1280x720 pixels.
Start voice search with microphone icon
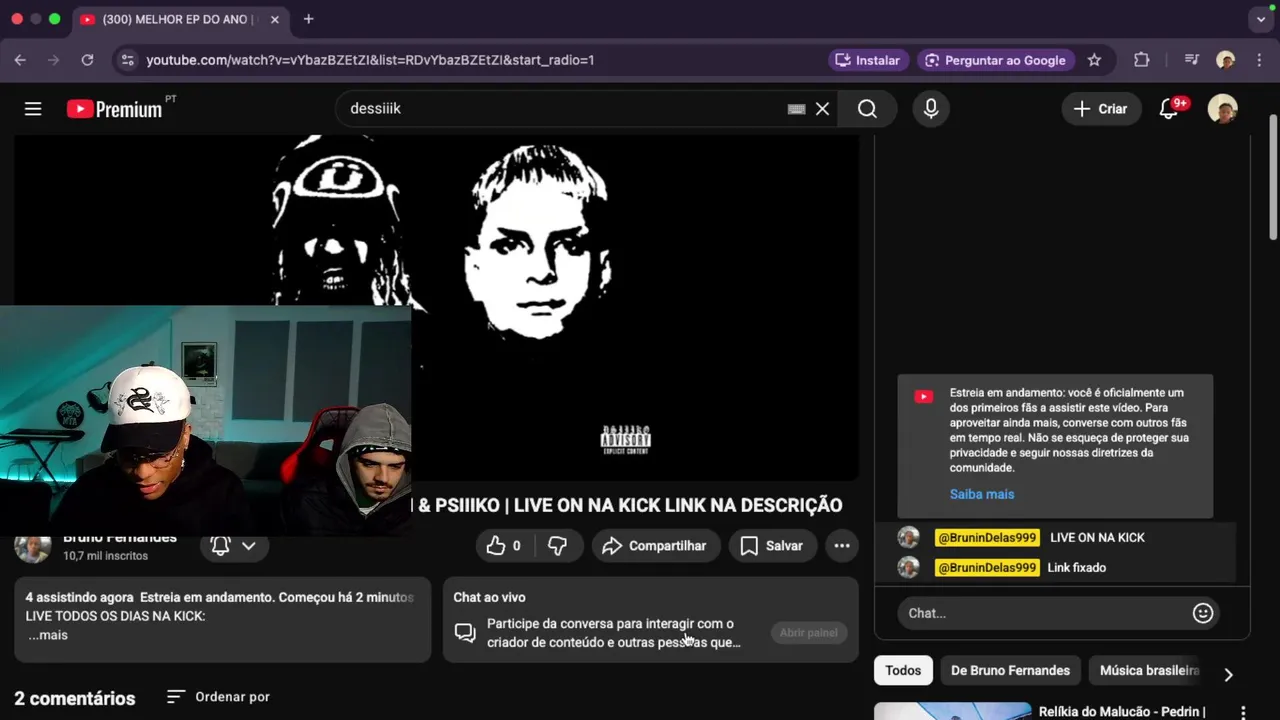(931, 109)
